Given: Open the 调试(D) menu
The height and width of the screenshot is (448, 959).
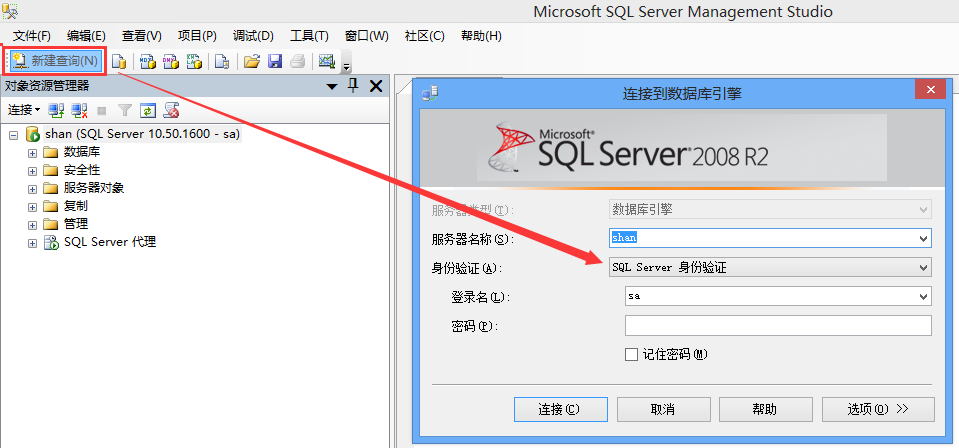Looking at the screenshot, I should 253,36.
